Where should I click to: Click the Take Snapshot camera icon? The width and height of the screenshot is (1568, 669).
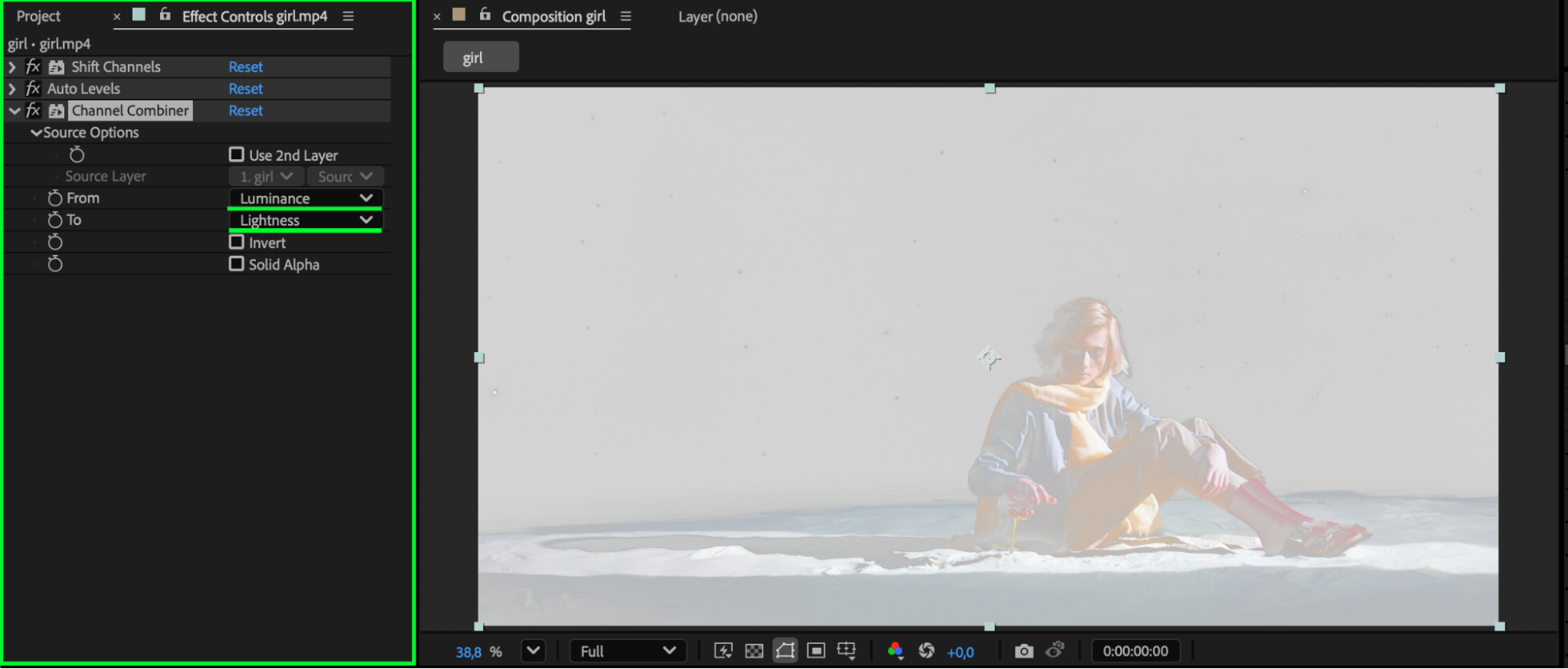pyautogui.click(x=1023, y=651)
